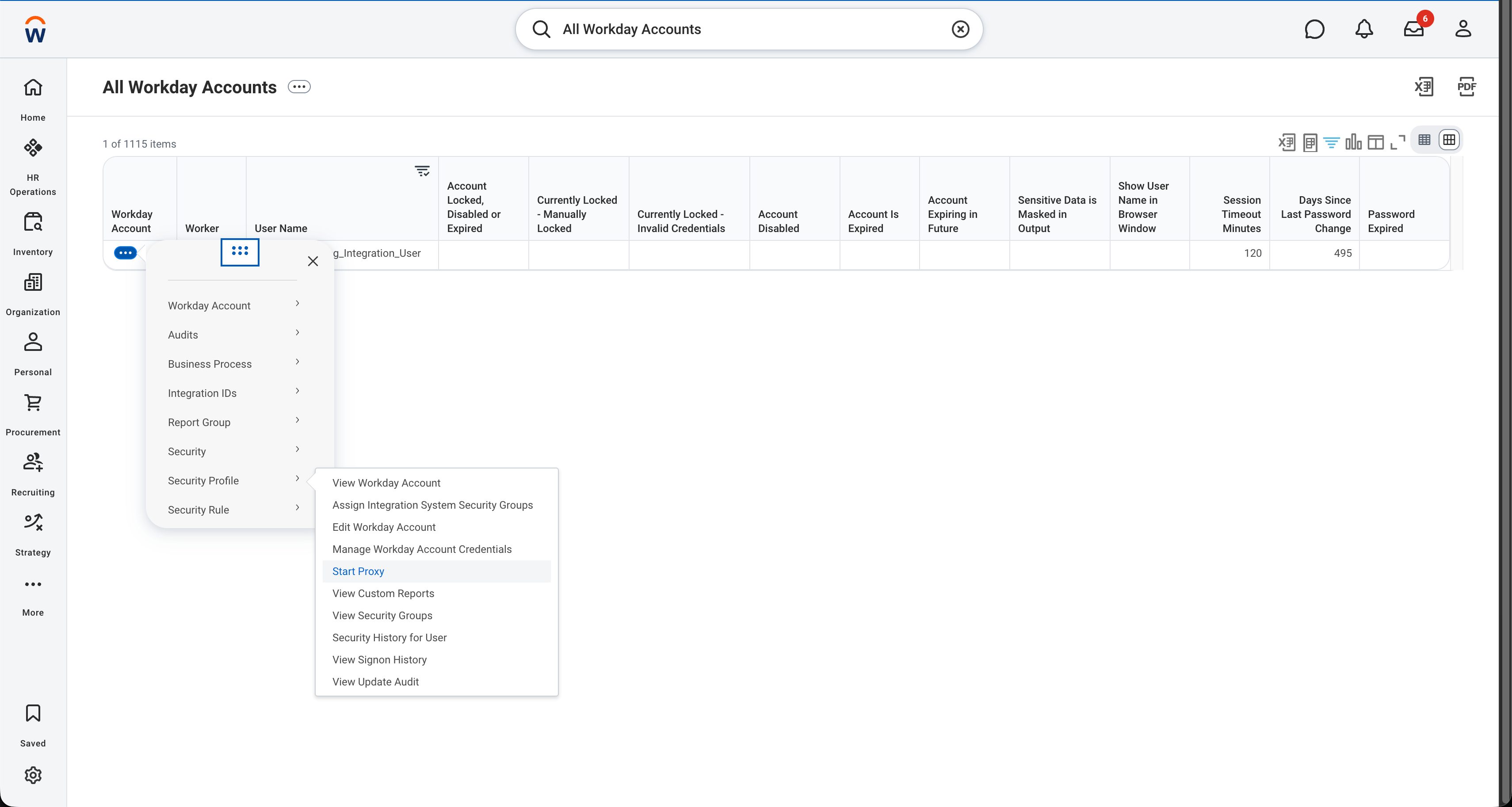Clear the search box with X icon
This screenshot has height=807, width=1512.
click(x=960, y=29)
